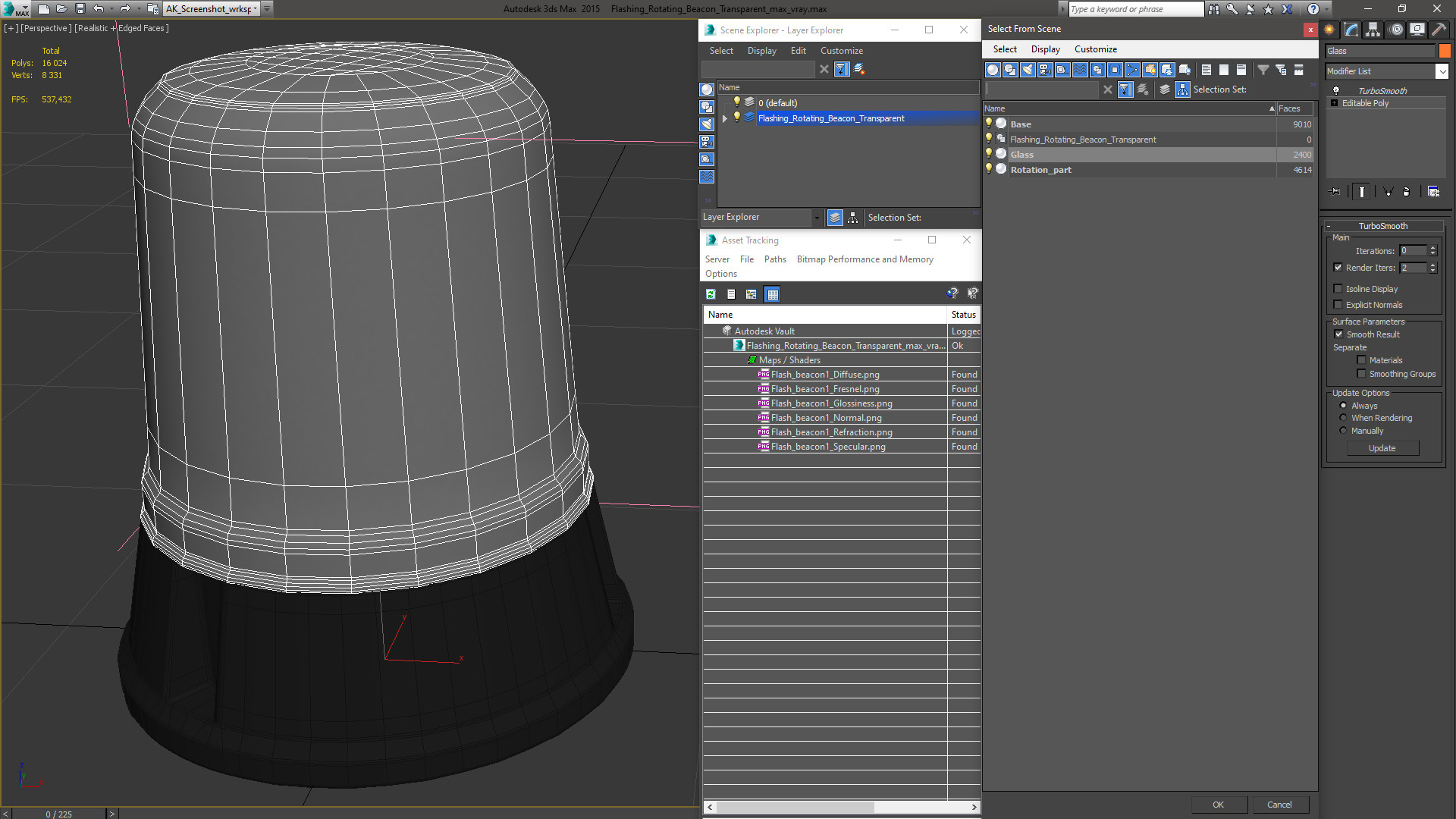
Task: Open the Modify command panel tab
Action: click(x=1351, y=30)
